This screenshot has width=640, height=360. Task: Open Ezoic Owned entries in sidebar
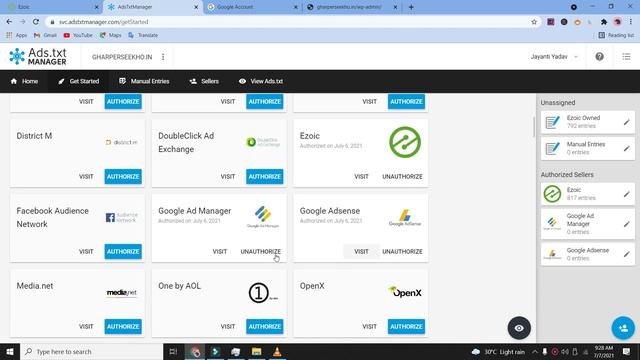(x=588, y=122)
